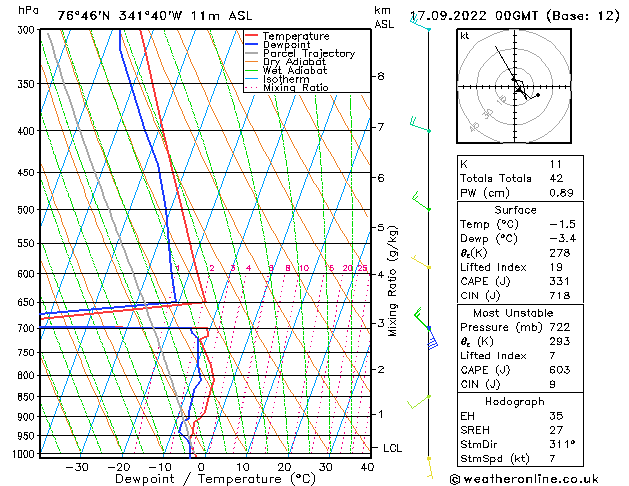
Task: Click the date text '17.09.2022 00GMT (Base: 12)'
Action: pos(515,16)
